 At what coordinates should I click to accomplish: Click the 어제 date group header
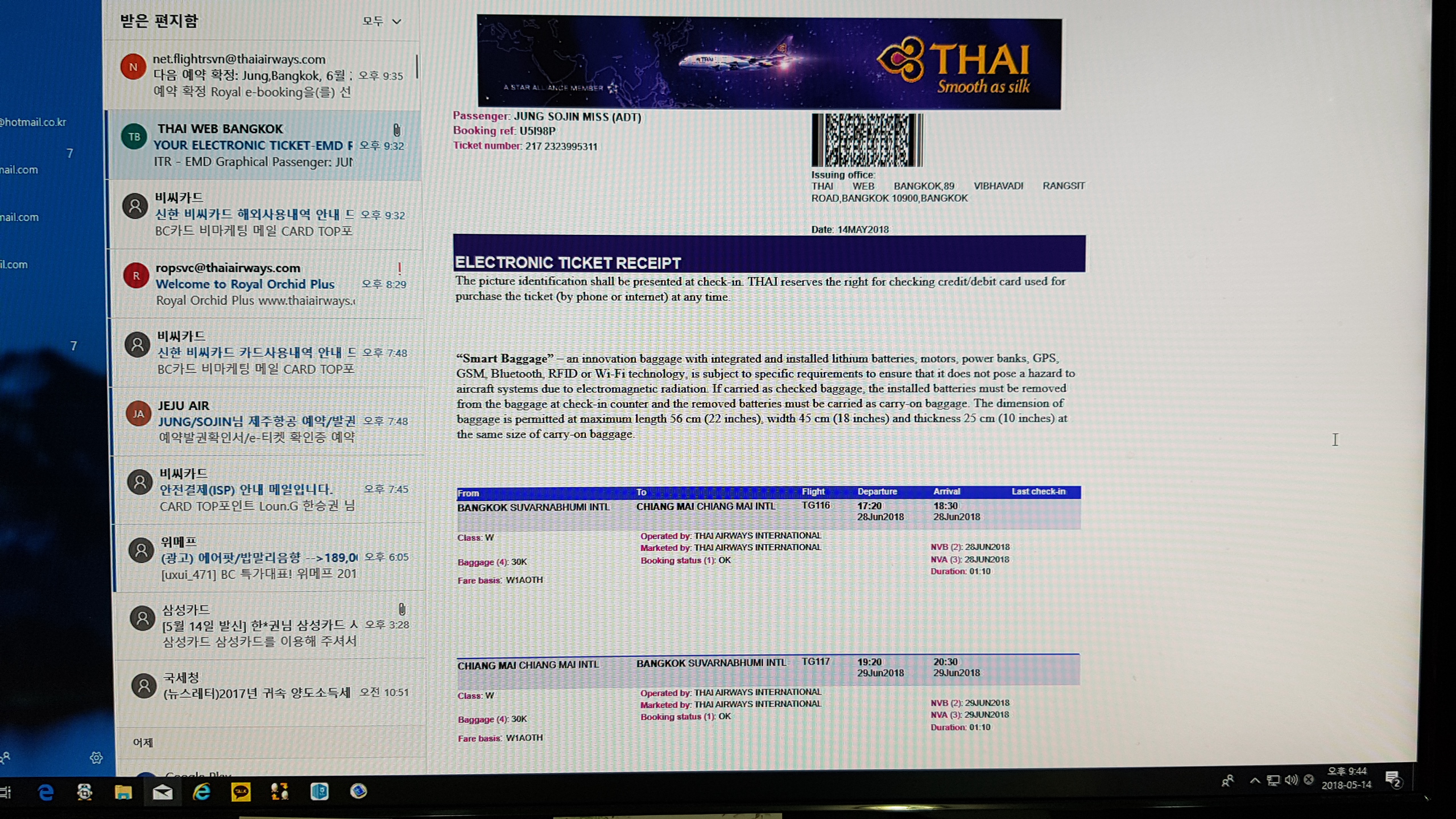[143, 742]
